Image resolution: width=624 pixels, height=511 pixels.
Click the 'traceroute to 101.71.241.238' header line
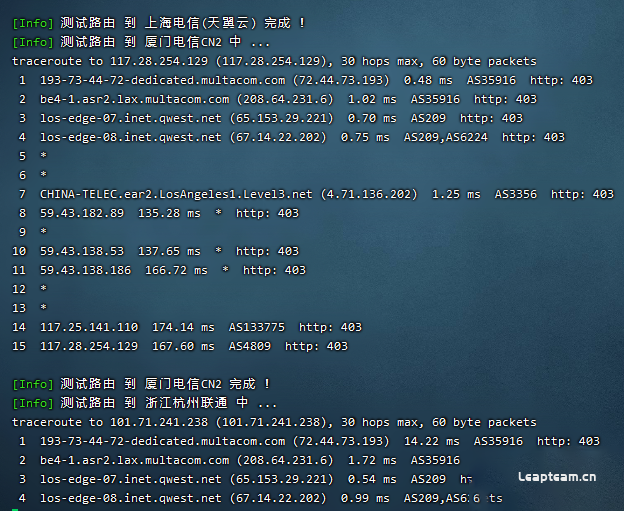(x=274, y=422)
